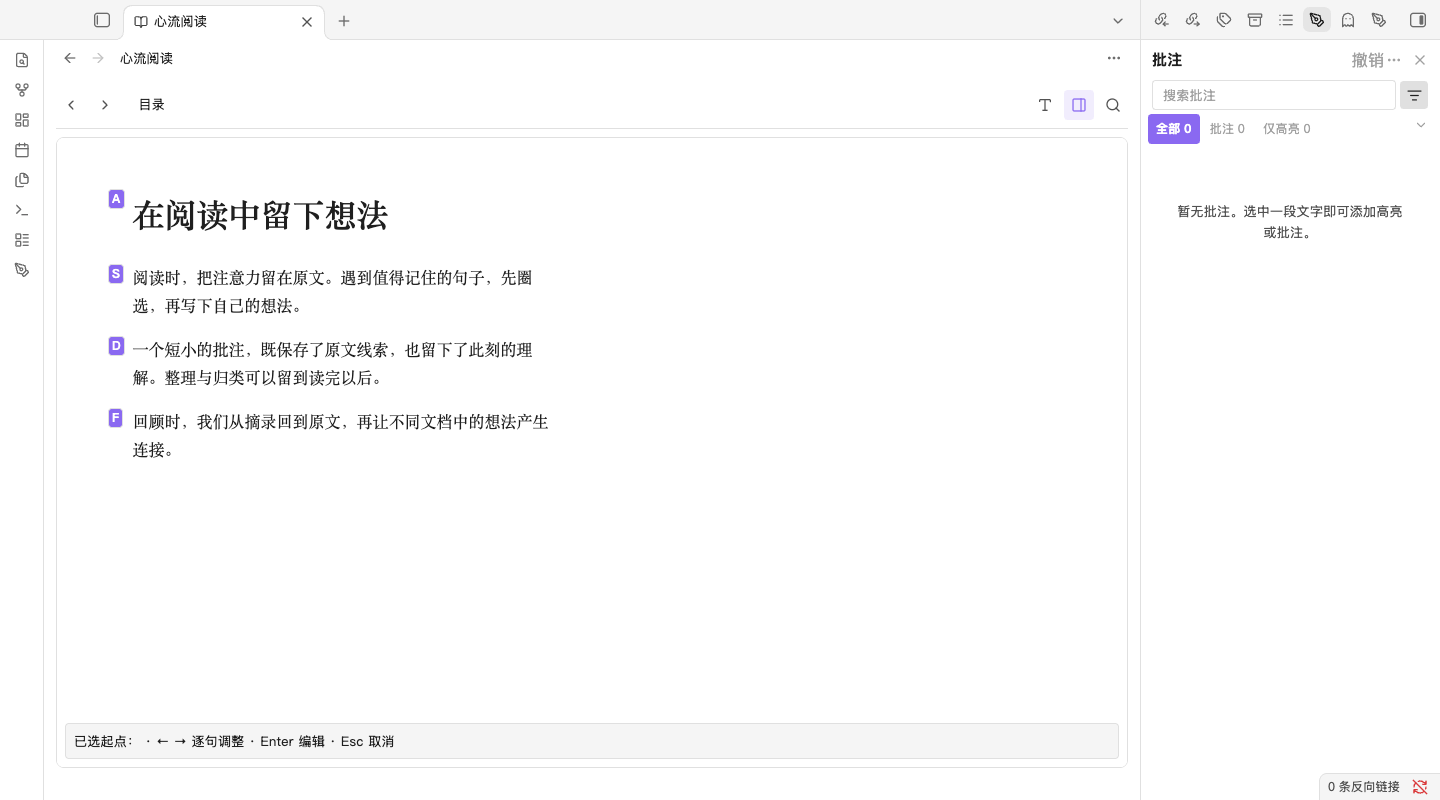Click the magnifier search icon in reader toolbar
The image size is (1440, 800).
pos(1113,105)
